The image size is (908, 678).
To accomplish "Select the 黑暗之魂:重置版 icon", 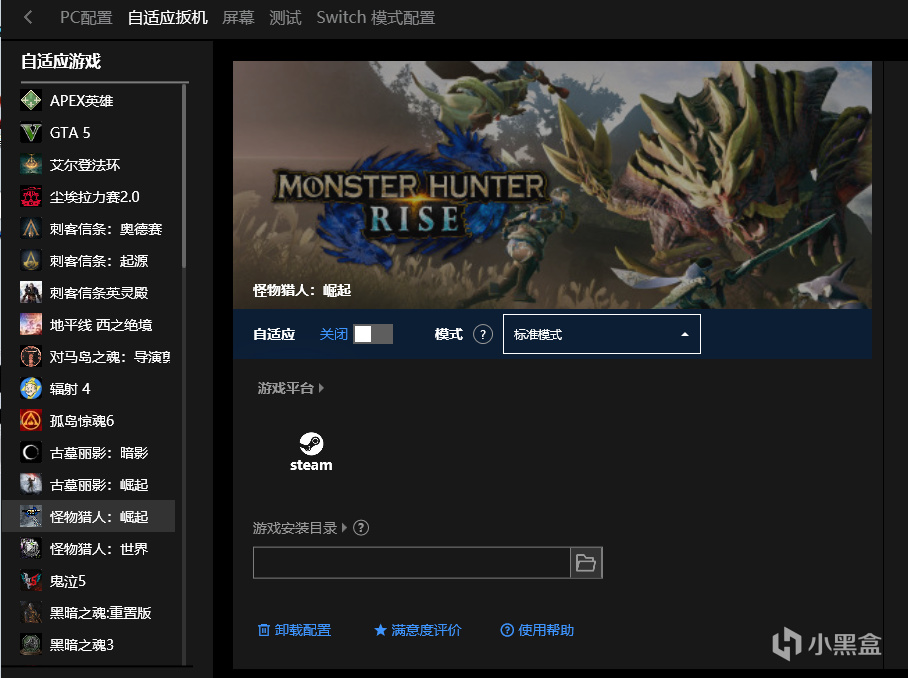I will click(31, 613).
